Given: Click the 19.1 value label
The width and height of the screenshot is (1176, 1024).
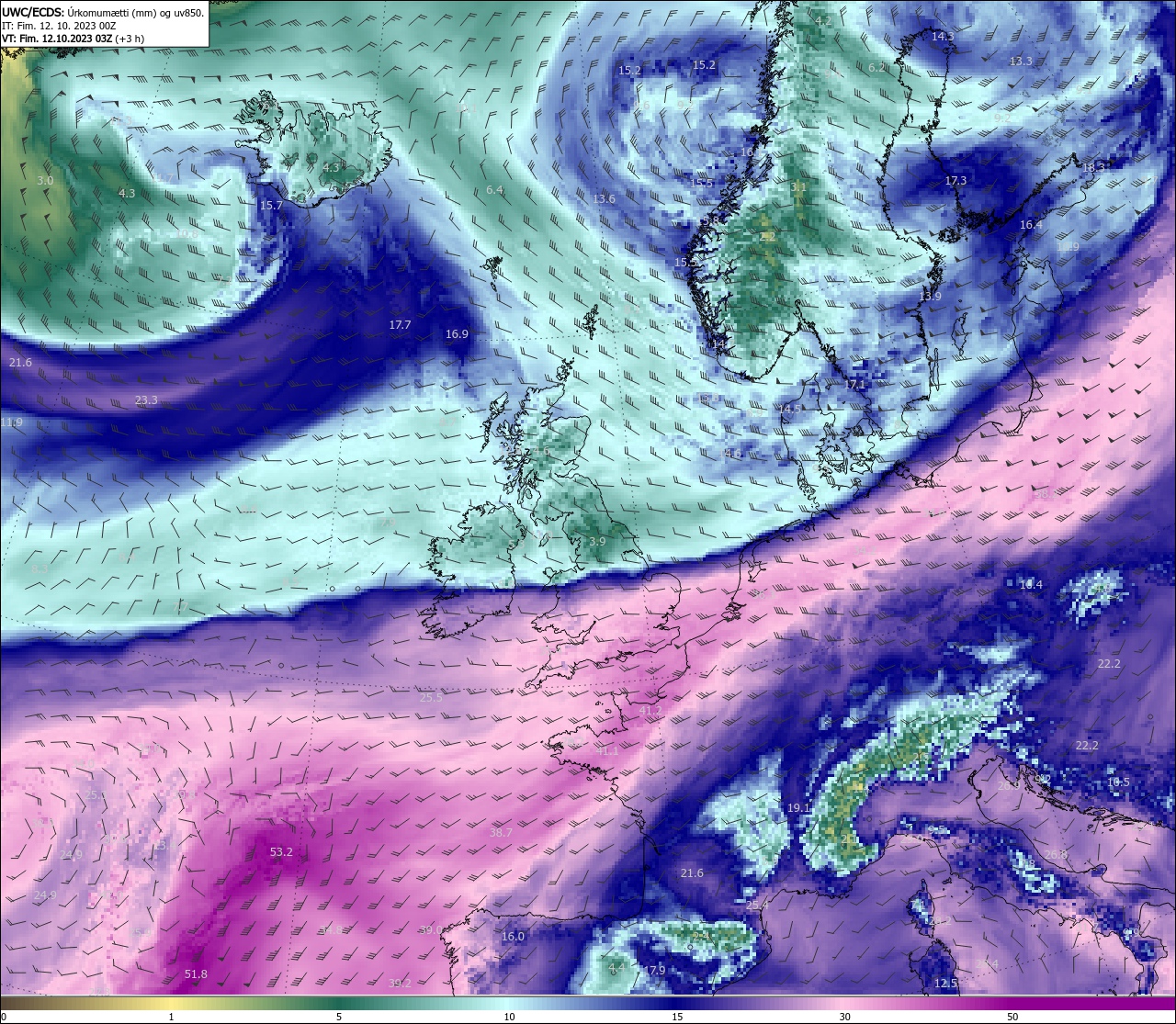Looking at the screenshot, I should (798, 808).
